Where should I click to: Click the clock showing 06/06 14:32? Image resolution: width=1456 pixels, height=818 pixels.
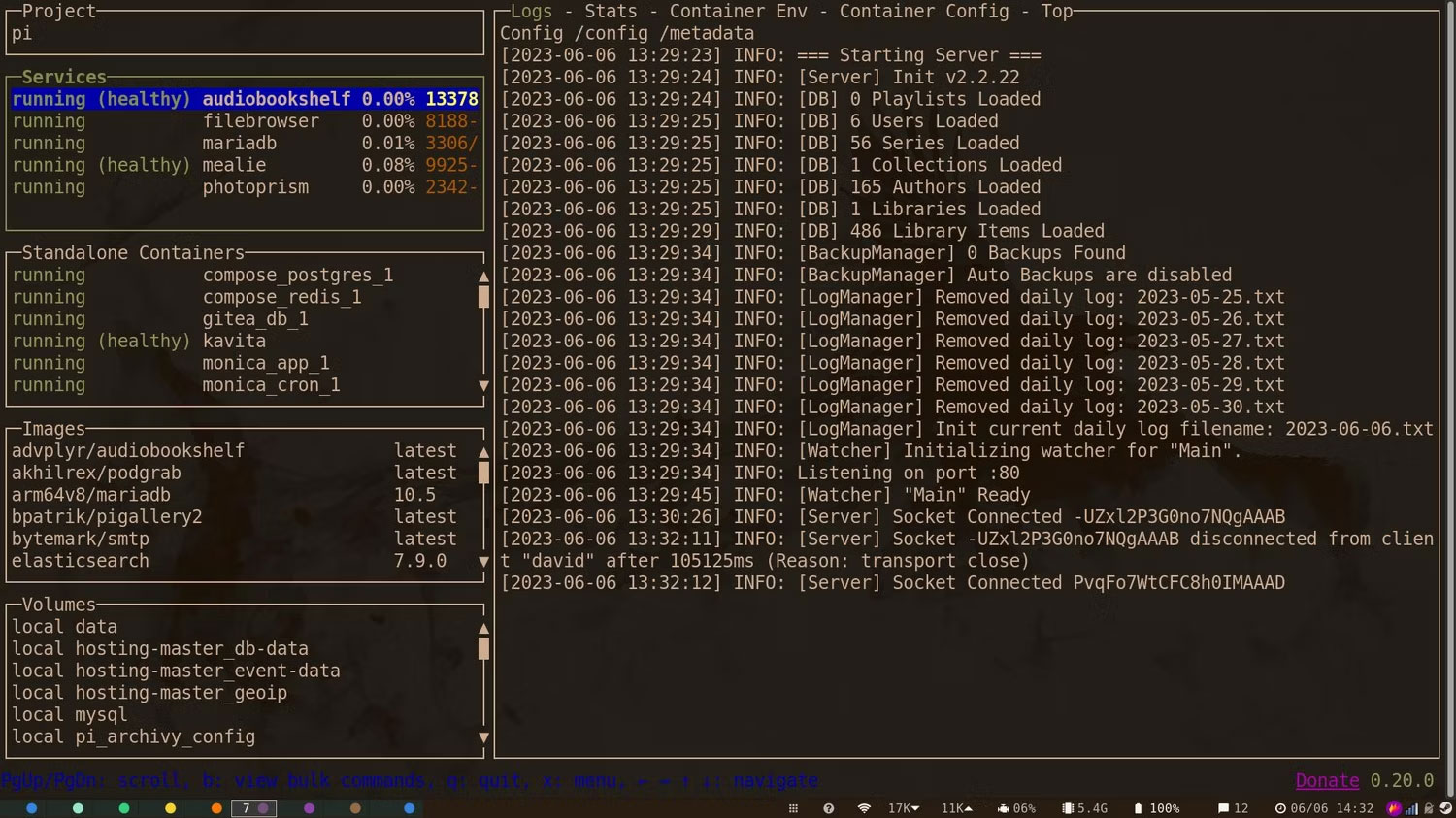pos(1324,808)
